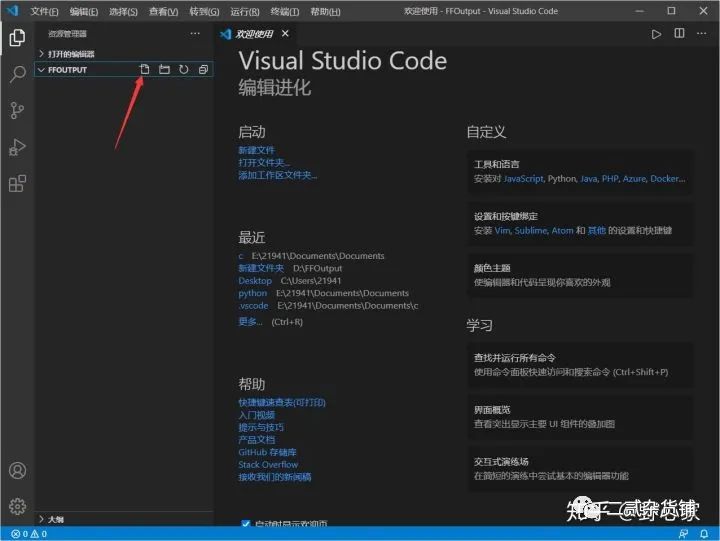Open the 颜色主题 card
Viewport: 720px width, 541px height.
pos(579,275)
